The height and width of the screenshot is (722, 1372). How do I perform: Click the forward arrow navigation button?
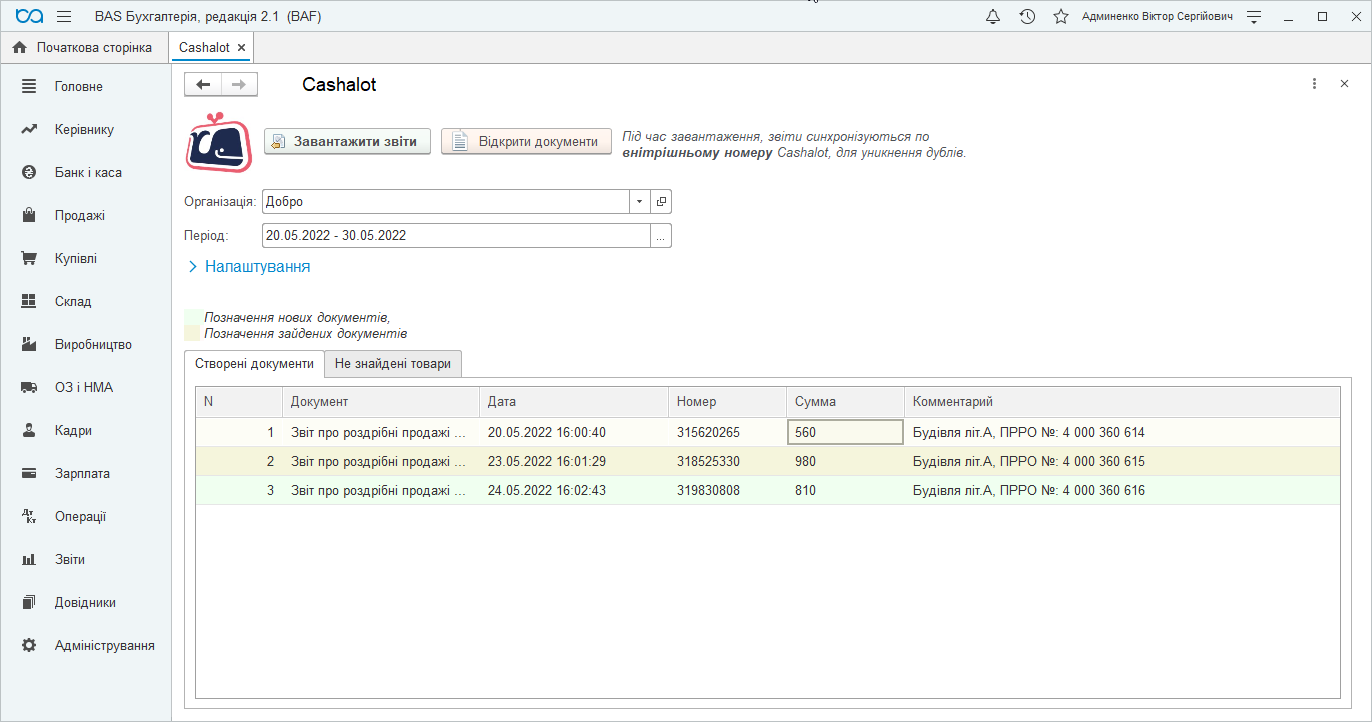[x=239, y=85]
